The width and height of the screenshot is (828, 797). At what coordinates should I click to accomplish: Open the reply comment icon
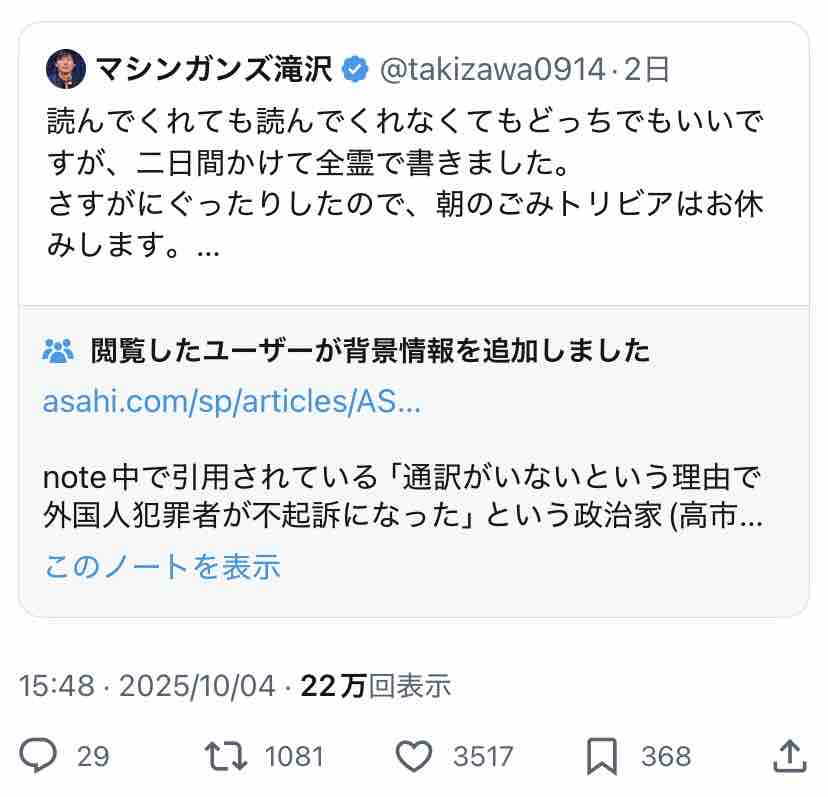[38, 756]
